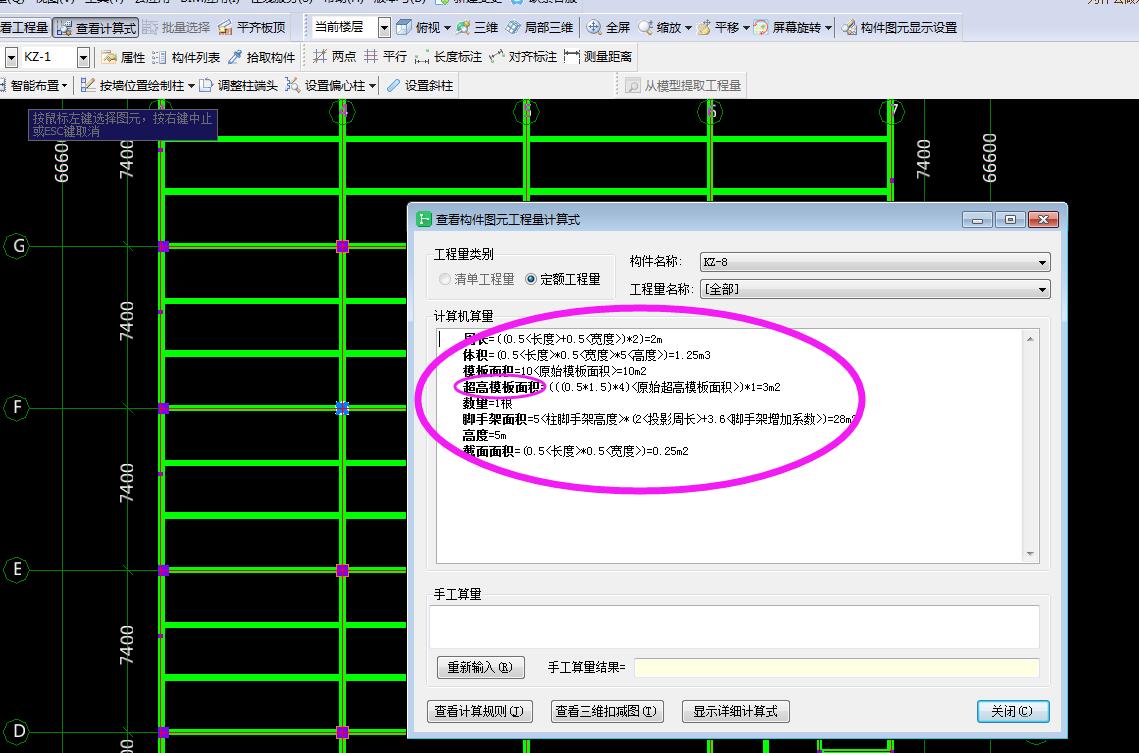Image resolution: width=1139 pixels, height=753 pixels.
Task: Maximize the 查看构件图元工程量计算式 dialog
Action: pos(1010,219)
